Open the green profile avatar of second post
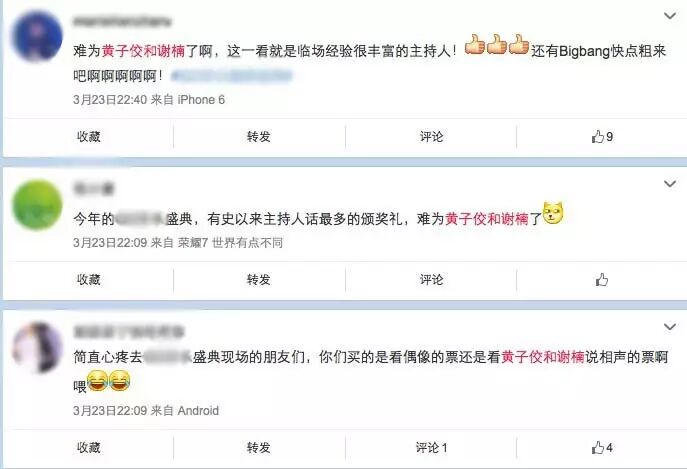The image size is (687, 469). click(37, 205)
